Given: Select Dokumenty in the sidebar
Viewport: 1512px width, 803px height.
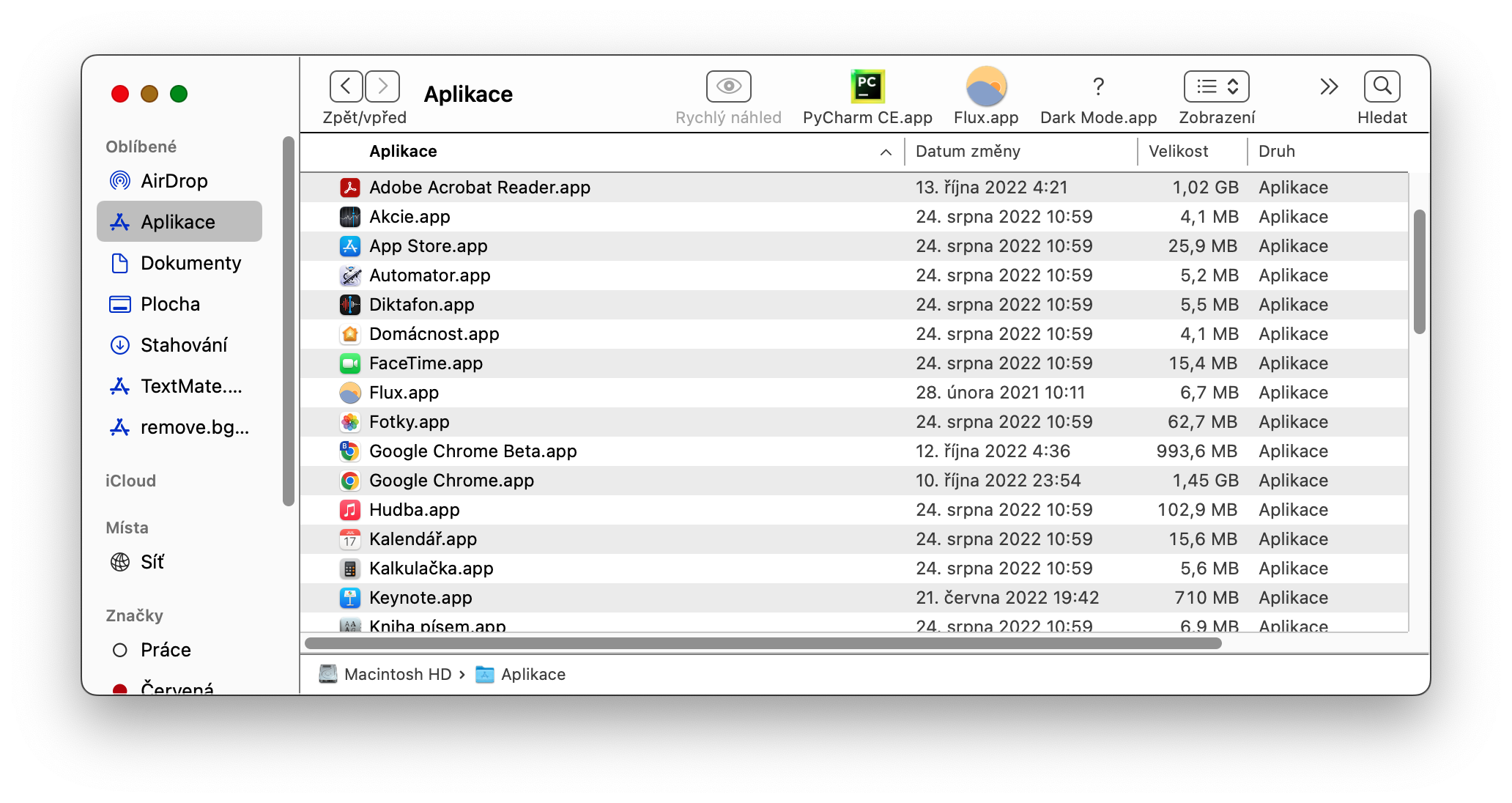Looking at the screenshot, I should click(x=190, y=263).
